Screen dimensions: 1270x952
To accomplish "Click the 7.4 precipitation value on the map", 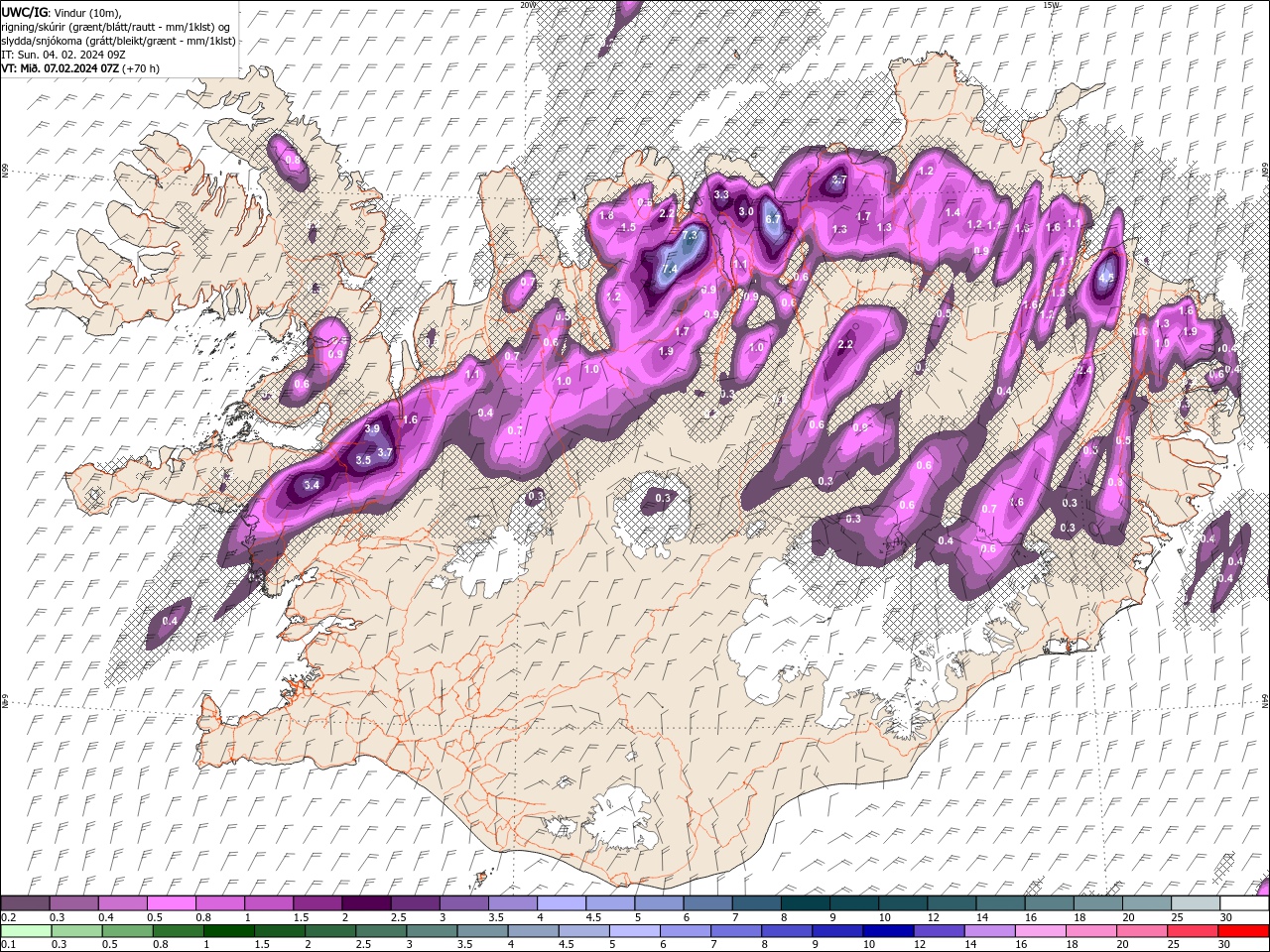I will click(669, 269).
